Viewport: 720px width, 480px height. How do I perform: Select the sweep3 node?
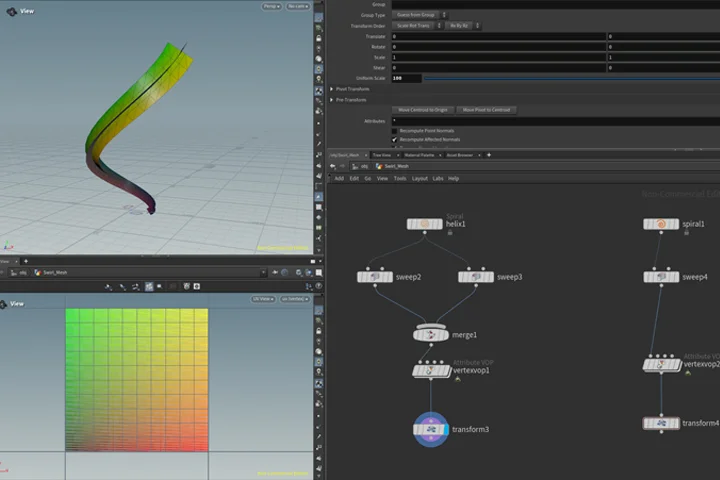click(476, 277)
